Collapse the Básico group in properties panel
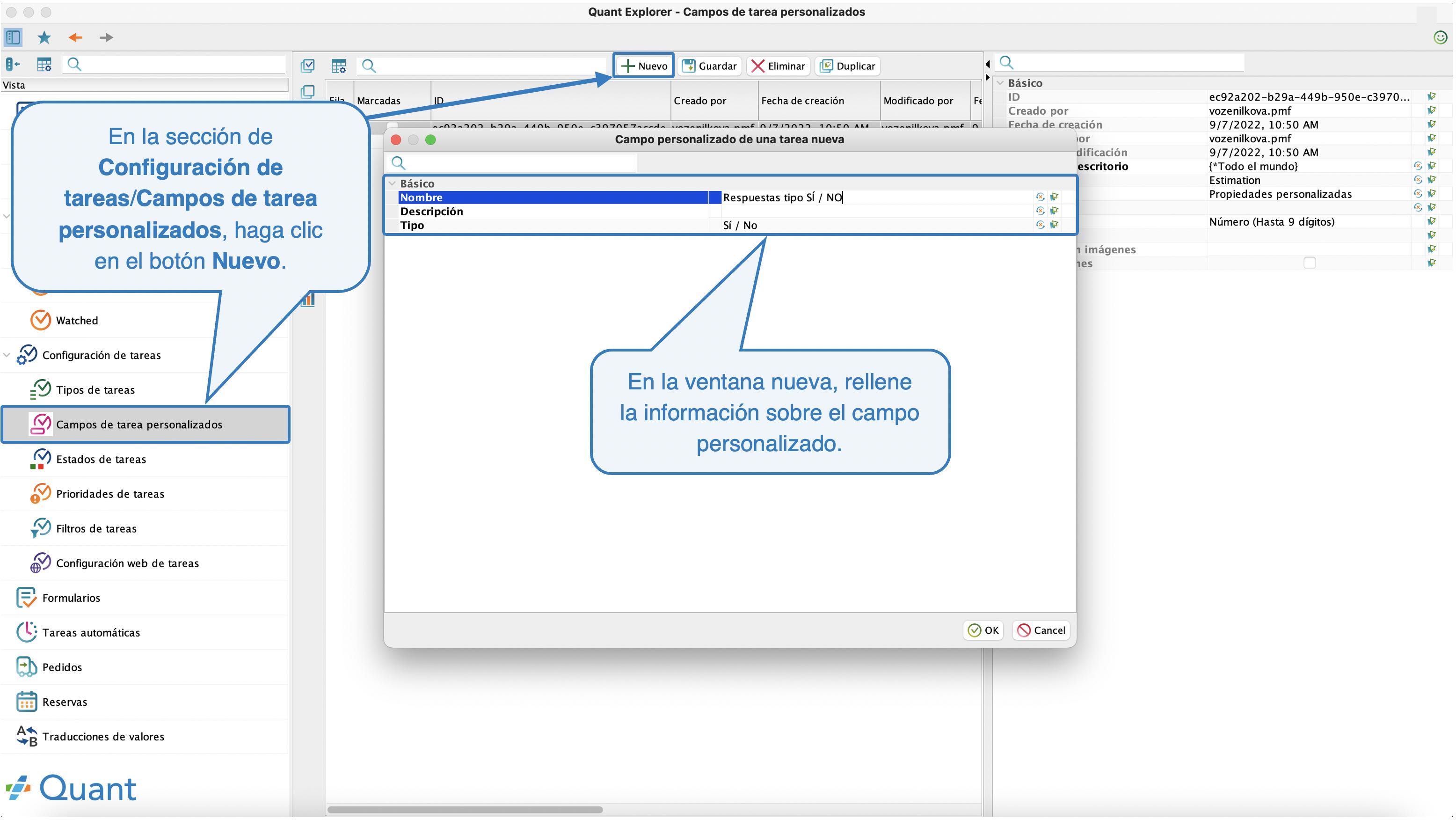The height and width of the screenshot is (820, 1456). click(1000, 82)
